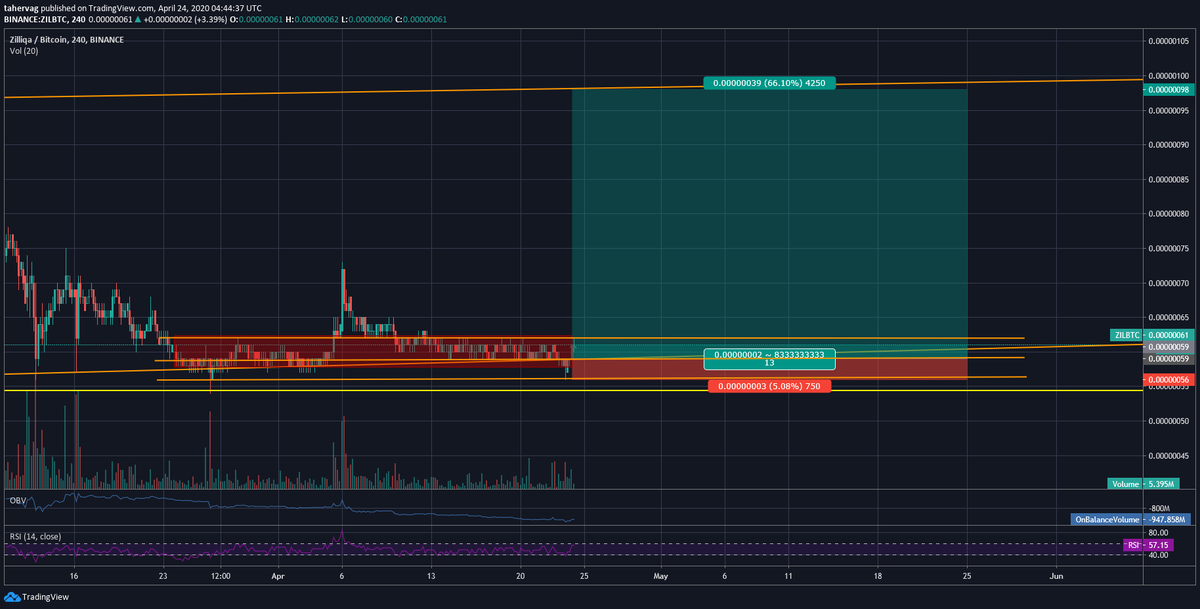This screenshot has width=1200, height=609.
Task: Click the 0.00000085 price axis label
Action: point(1167,180)
